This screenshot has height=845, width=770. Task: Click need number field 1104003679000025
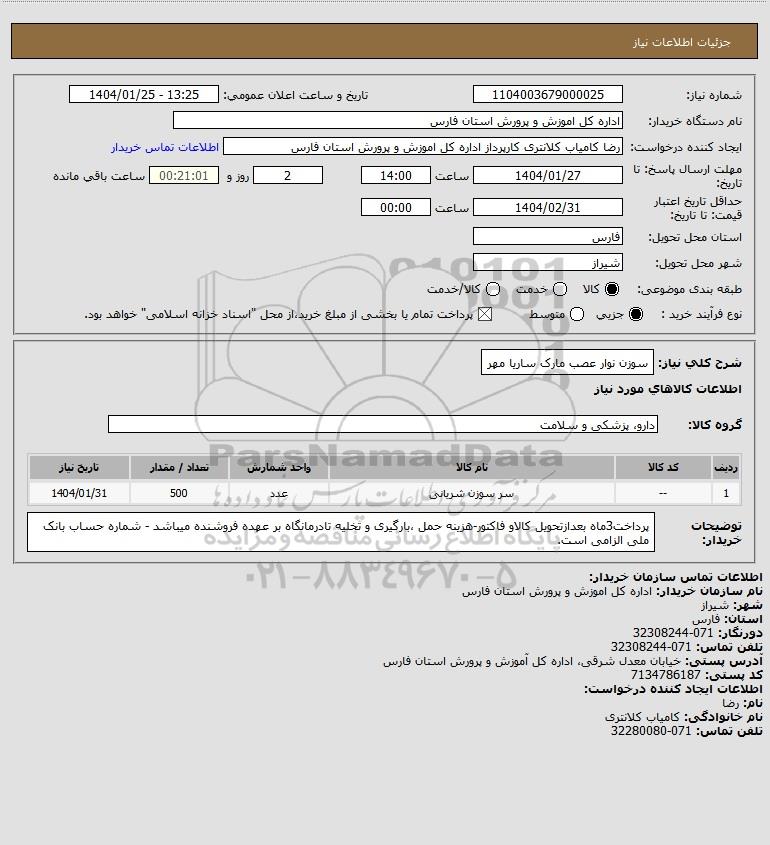click(547, 94)
